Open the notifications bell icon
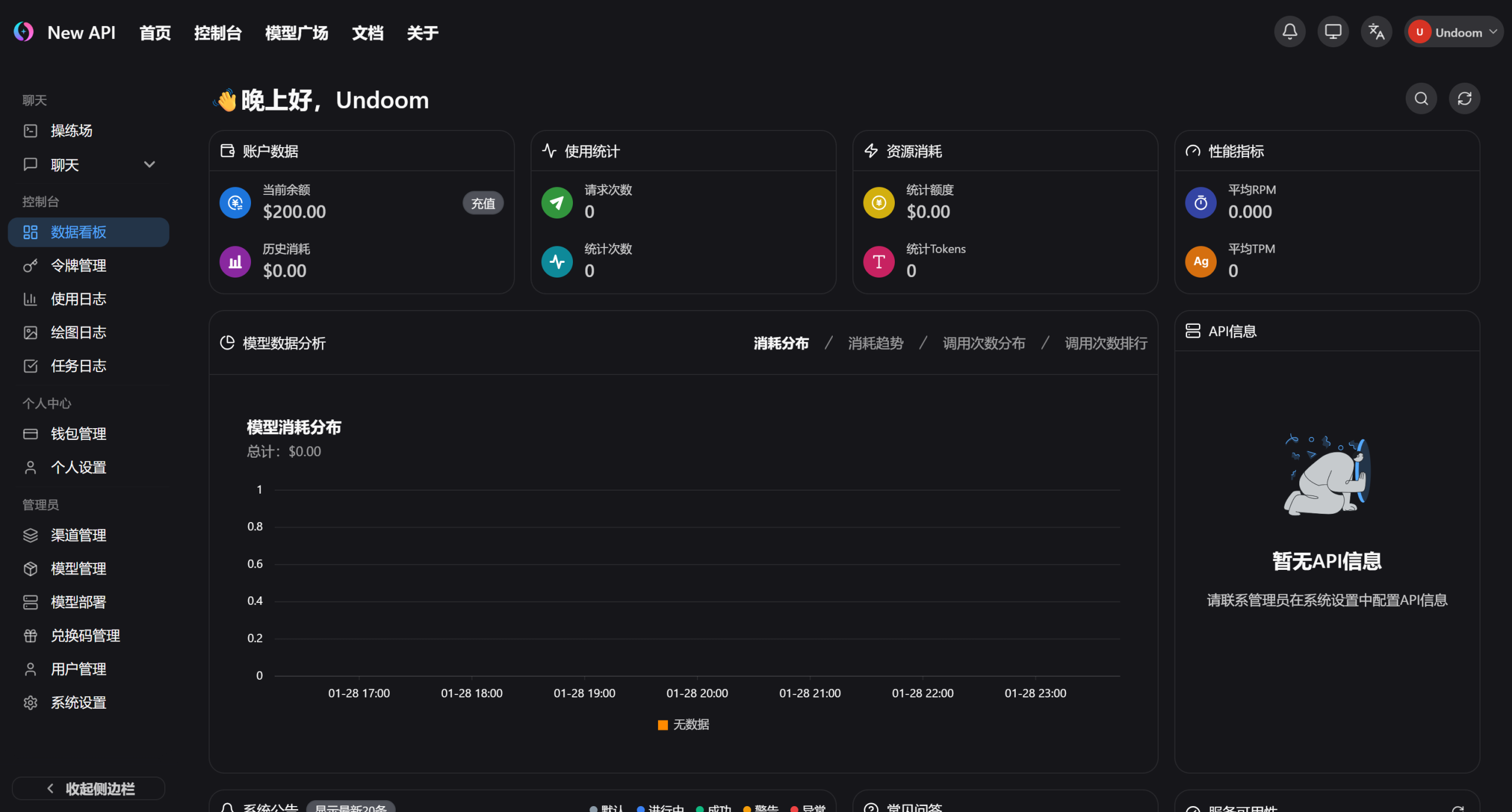Viewport: 1512px width, 812px height. coord(1289,32)
